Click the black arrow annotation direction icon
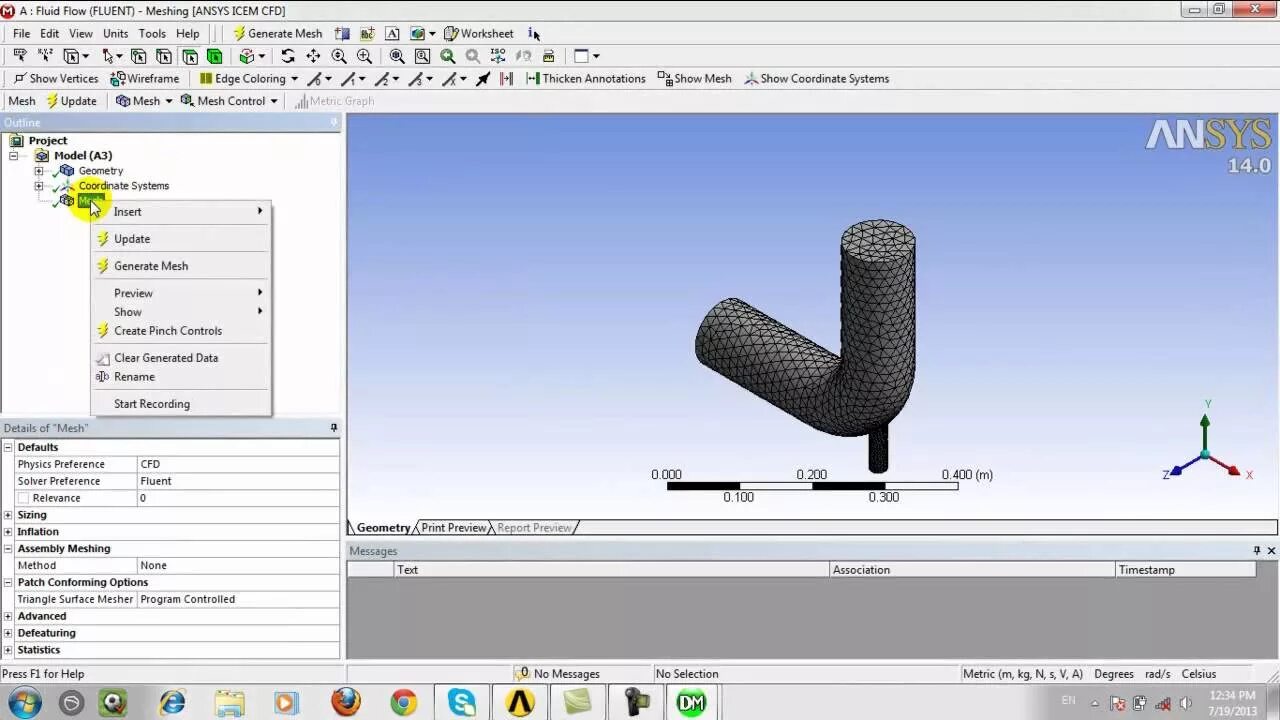The height and width of the screenshot is (720, 1280). tap(483, 78)
